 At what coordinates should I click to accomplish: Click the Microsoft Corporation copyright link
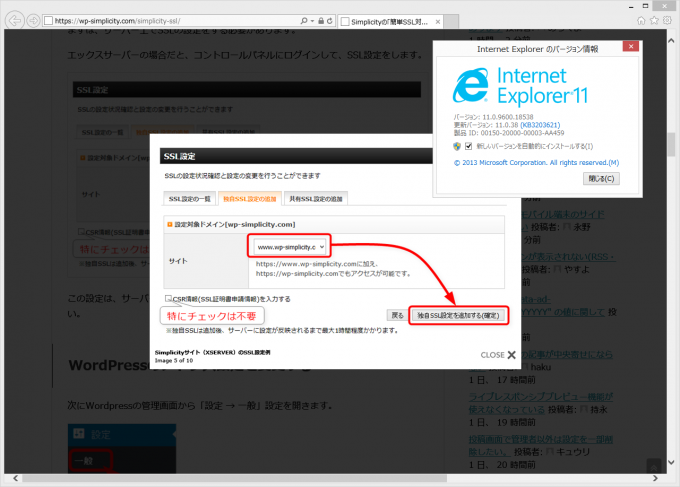click(x=536, y=163)
